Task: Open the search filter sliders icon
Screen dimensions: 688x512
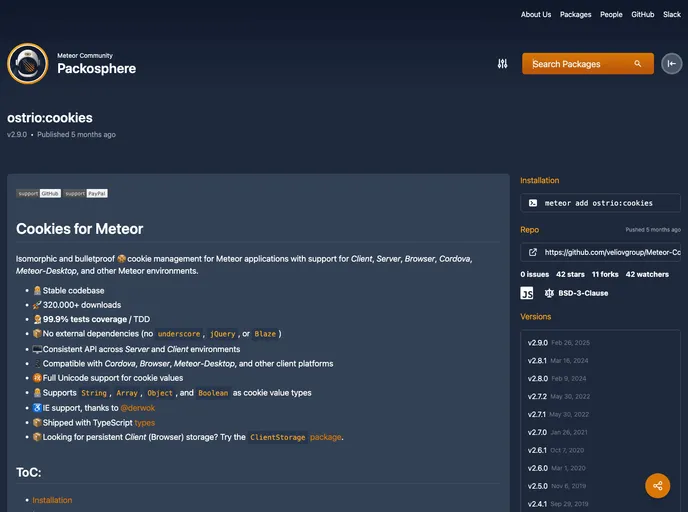Action: (x=502, y=64)
